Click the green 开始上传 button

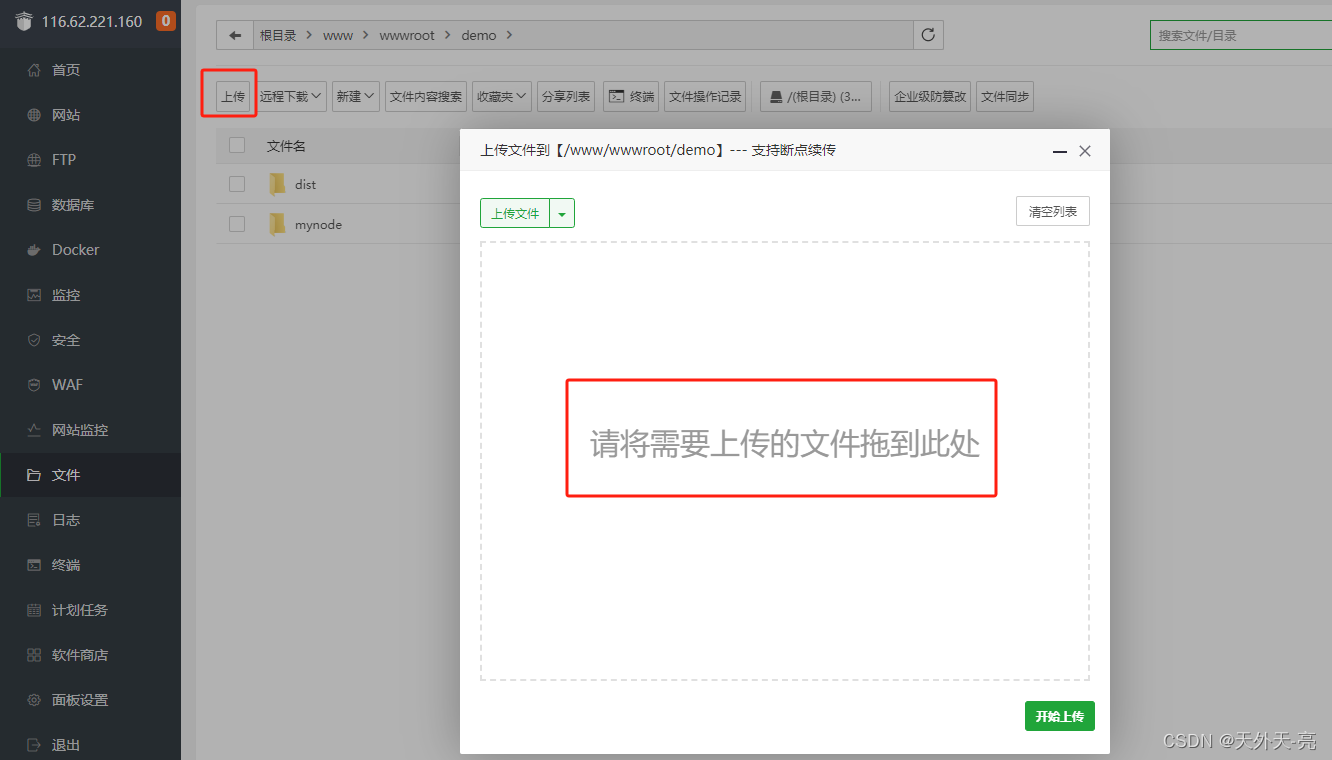(x=1060, y=716)
